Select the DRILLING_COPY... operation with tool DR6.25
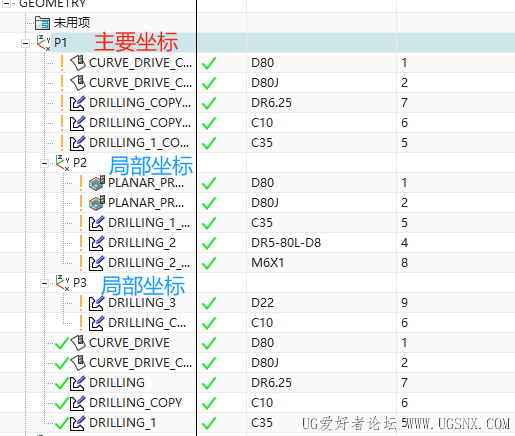 (x=140, y=103)
